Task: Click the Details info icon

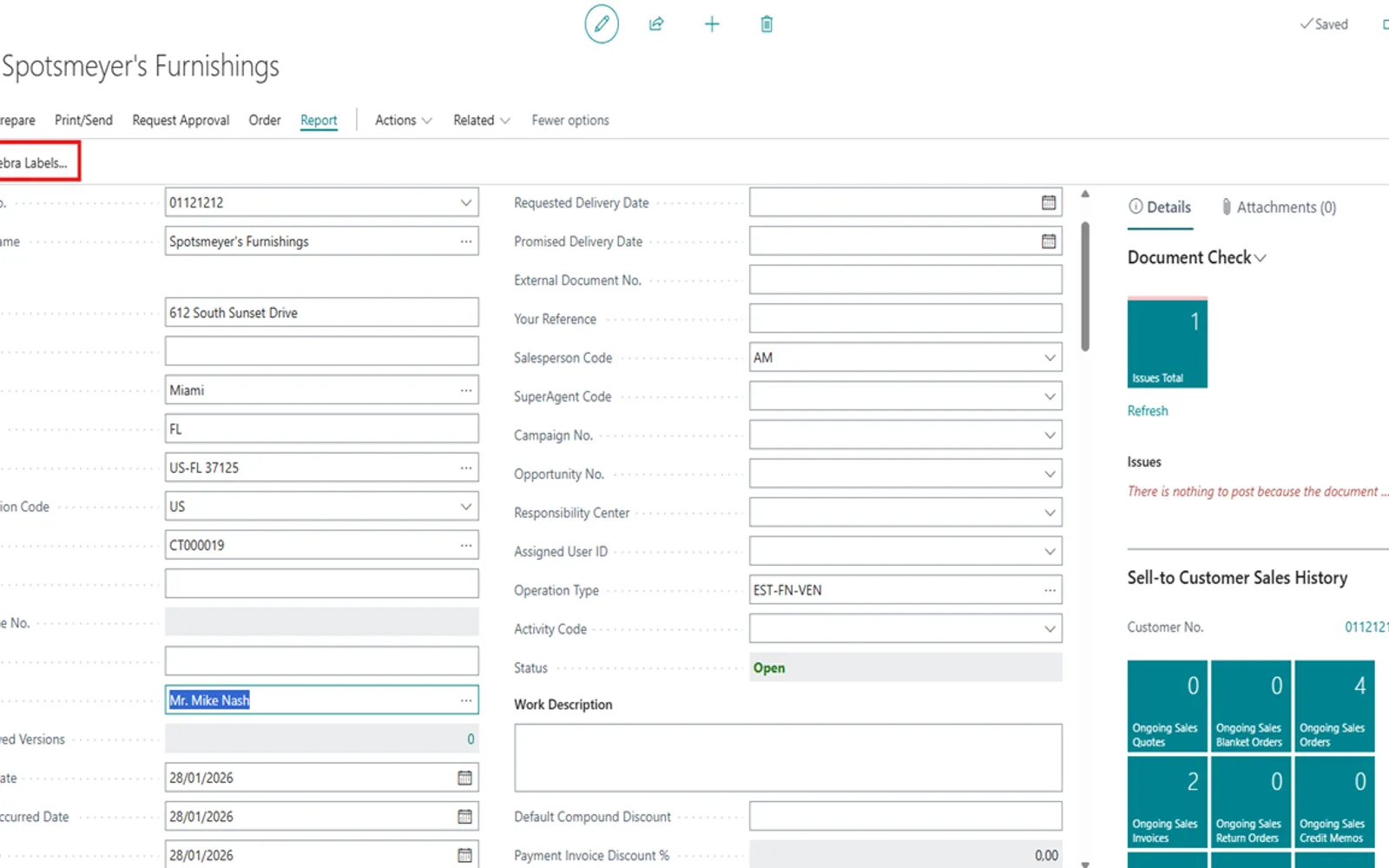Action: (x=1136, y=207)
